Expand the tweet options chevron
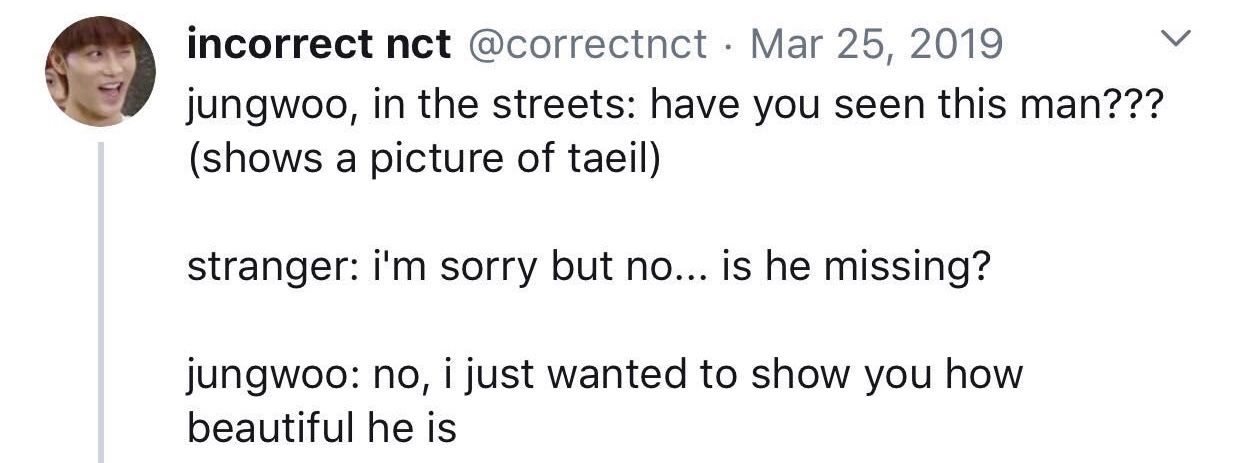Screen dimensions: 1242x463 pyautogui.click(x=1180, y=41)
